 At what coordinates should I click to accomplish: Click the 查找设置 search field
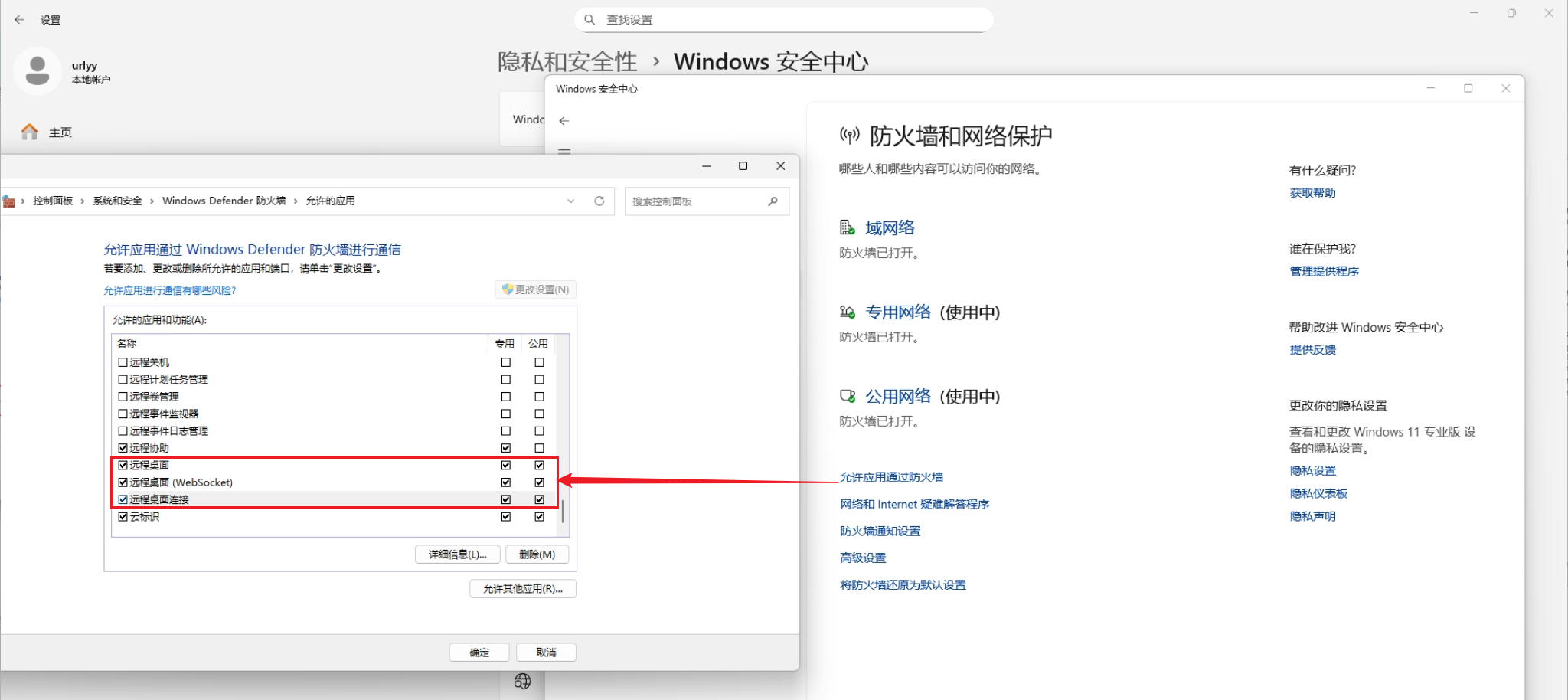pos(784,20)
